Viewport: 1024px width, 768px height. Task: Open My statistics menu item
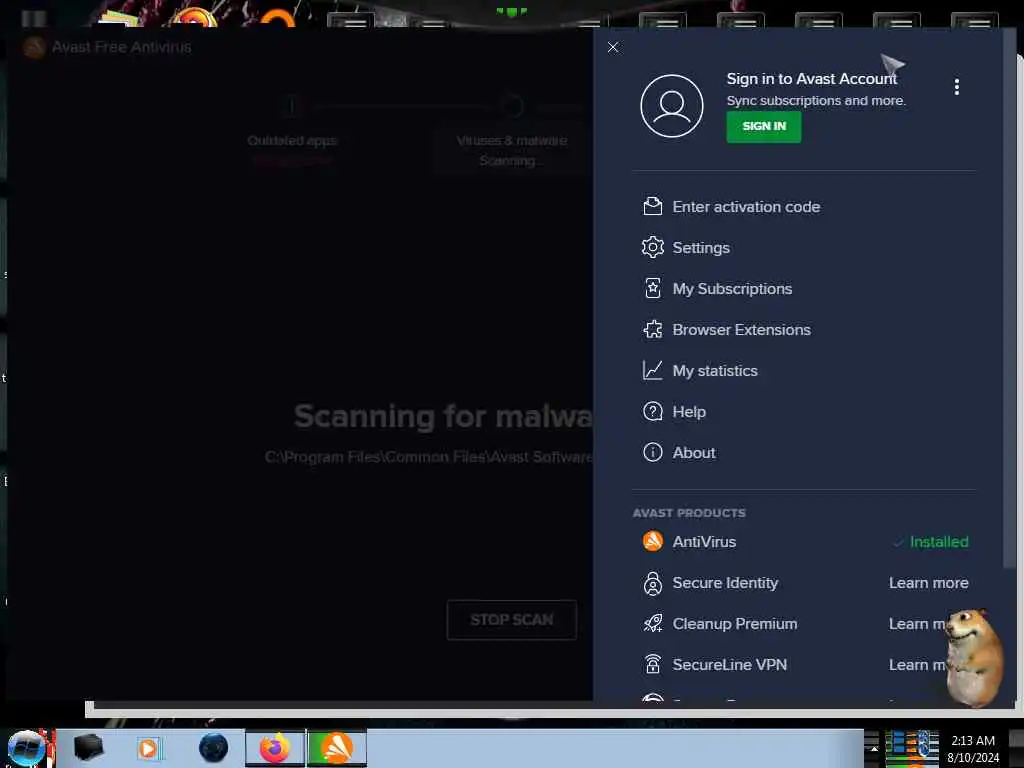click(715, 371)
